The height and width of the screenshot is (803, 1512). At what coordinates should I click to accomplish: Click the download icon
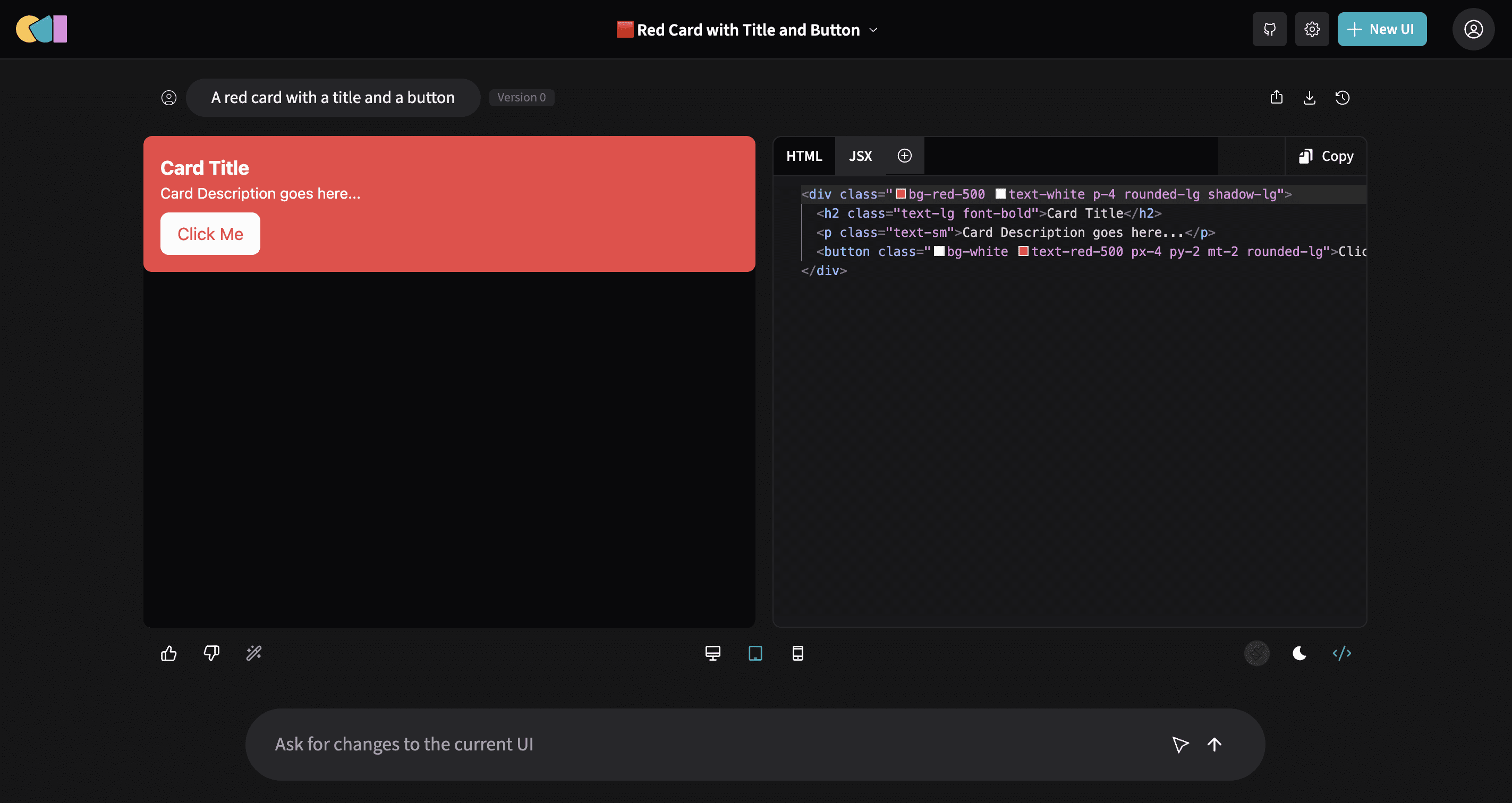1309,97
